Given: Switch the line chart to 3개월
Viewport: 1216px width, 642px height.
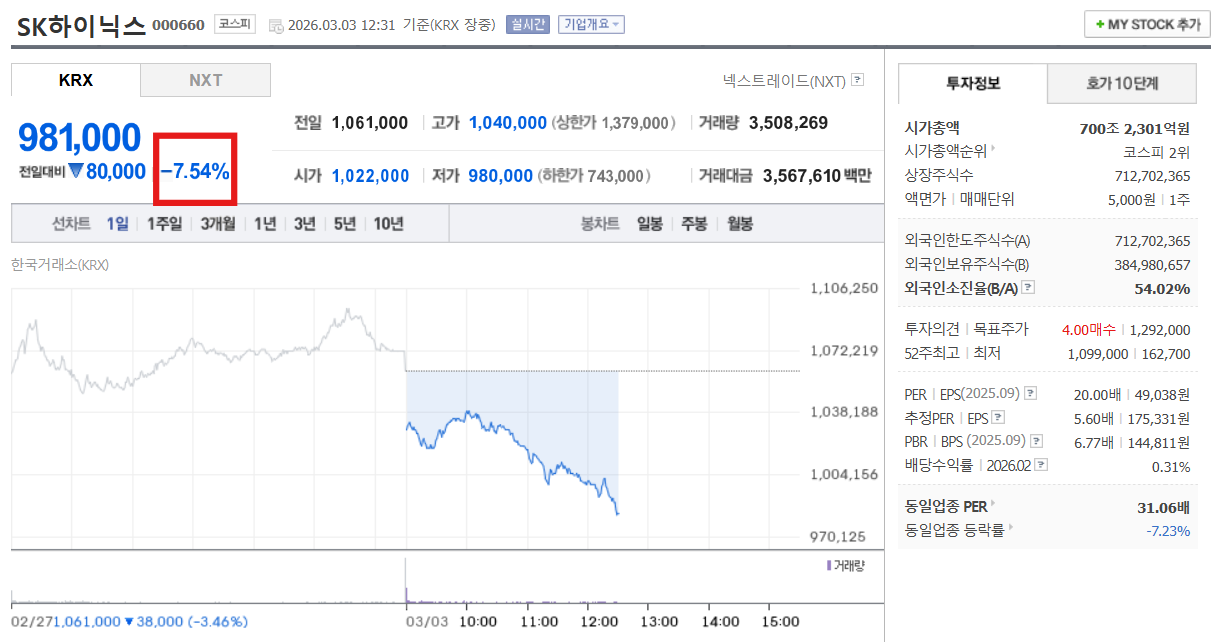Looking at the screenshot, I should pos(217,224).
